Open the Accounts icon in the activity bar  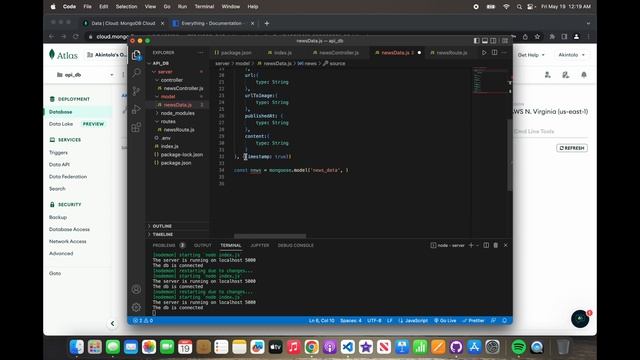click(136, 289)
